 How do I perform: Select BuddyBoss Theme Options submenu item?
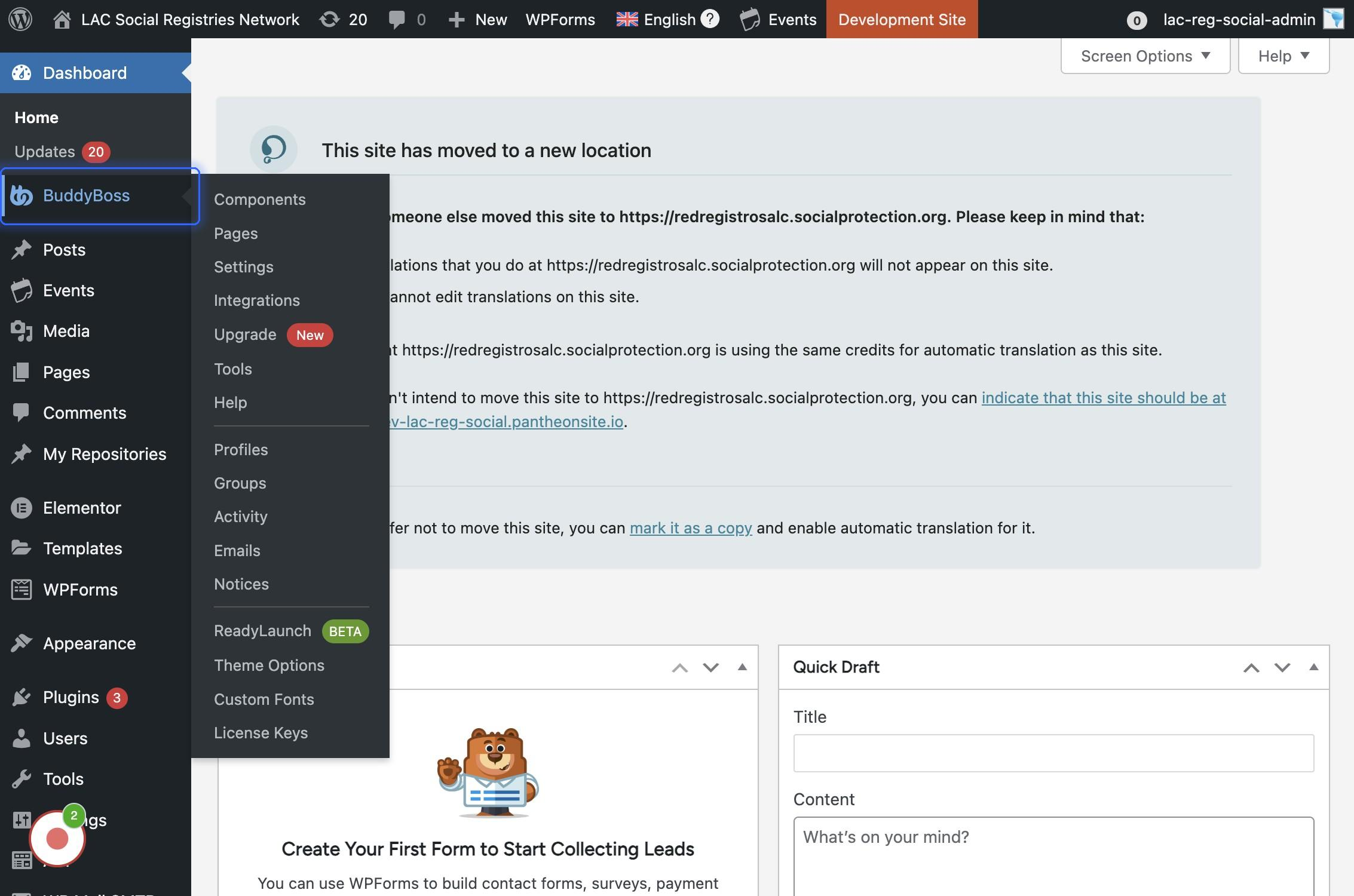(269, 665)
